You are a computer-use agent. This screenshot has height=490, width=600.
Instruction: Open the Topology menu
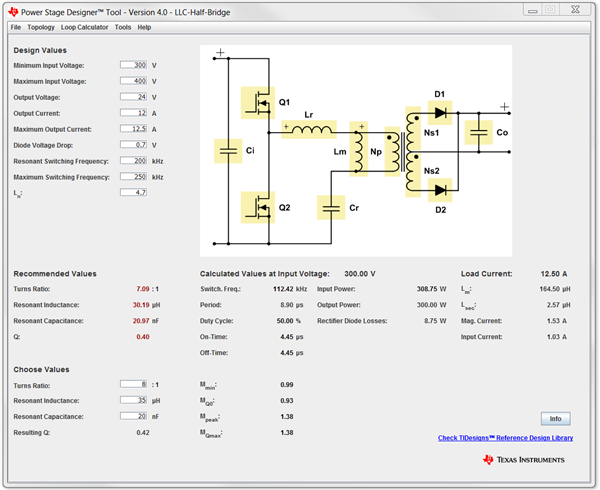click(41, 27)
